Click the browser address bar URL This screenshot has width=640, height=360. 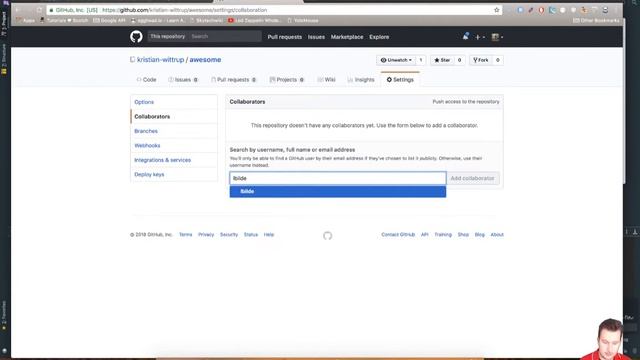coord(184,10)
